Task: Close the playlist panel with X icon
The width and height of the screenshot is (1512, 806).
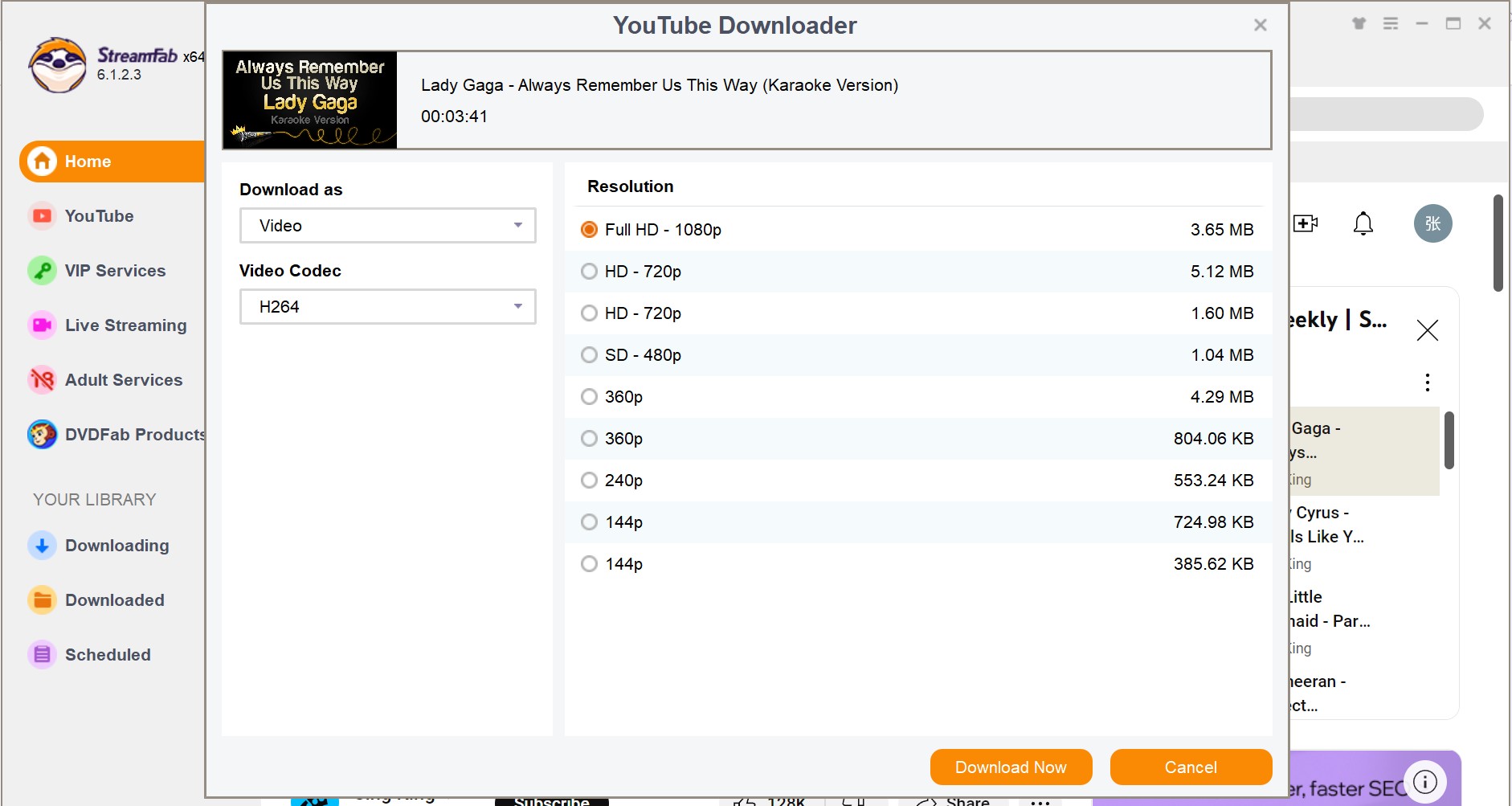Action: point(1428,330)
